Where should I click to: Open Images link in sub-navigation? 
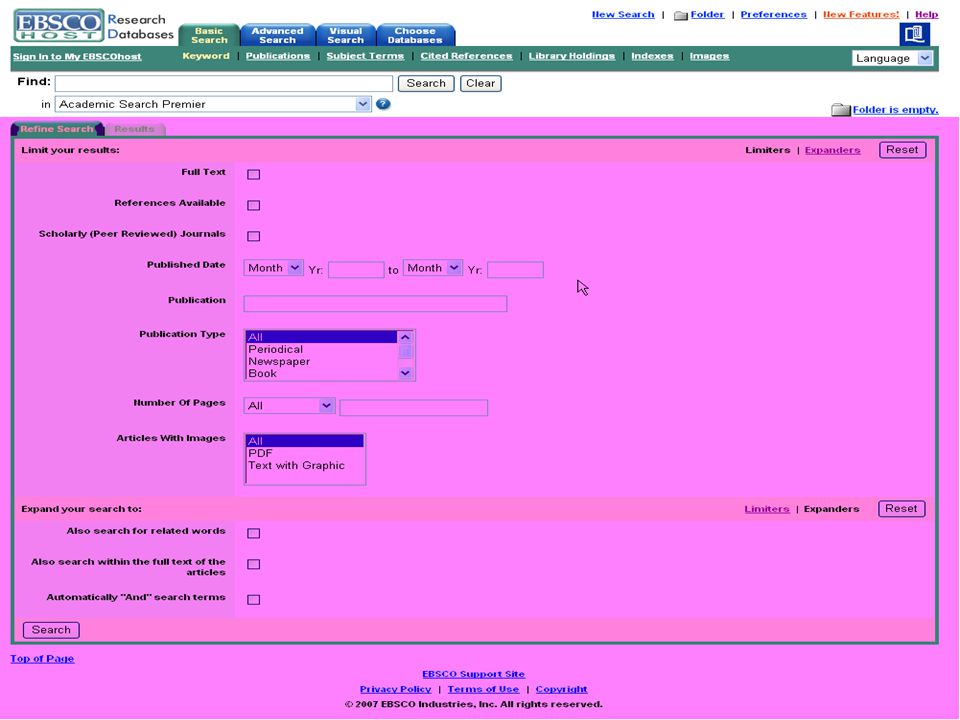click(709, 56)
